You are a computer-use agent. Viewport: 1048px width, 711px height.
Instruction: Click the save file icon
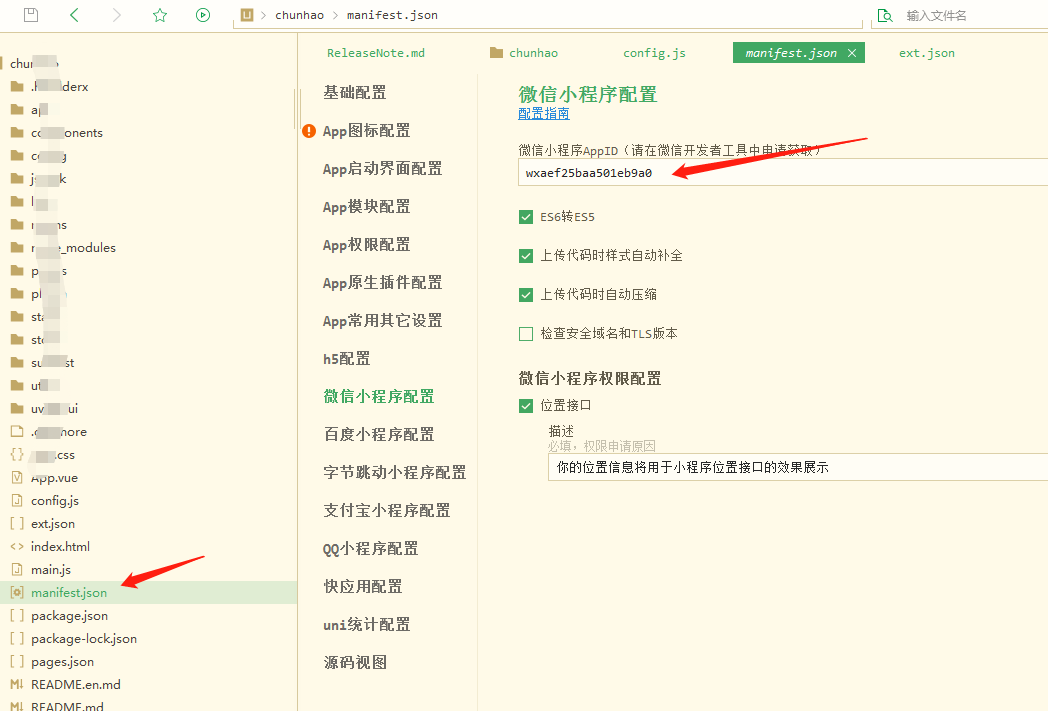tap(31, 15)
